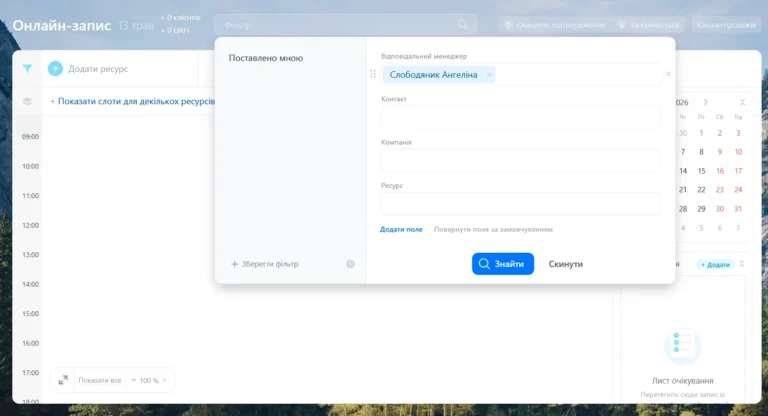Select calendar date 21
The image size is (768, 416).
683,190
